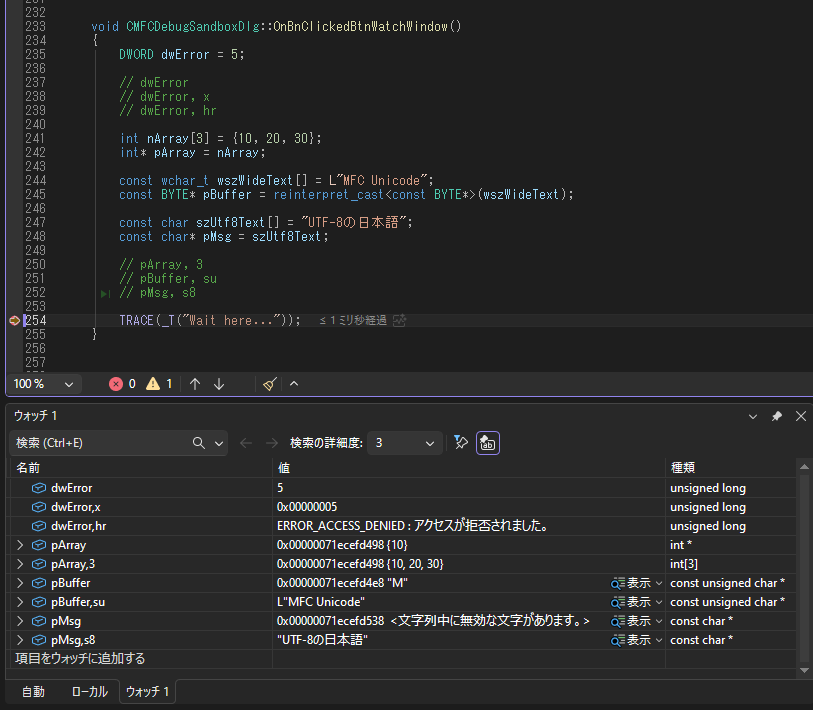Screen dimensions: 813x710
Task: Select the pMsg,s8 value "UTF-8の日本語"
Action: 322,640
